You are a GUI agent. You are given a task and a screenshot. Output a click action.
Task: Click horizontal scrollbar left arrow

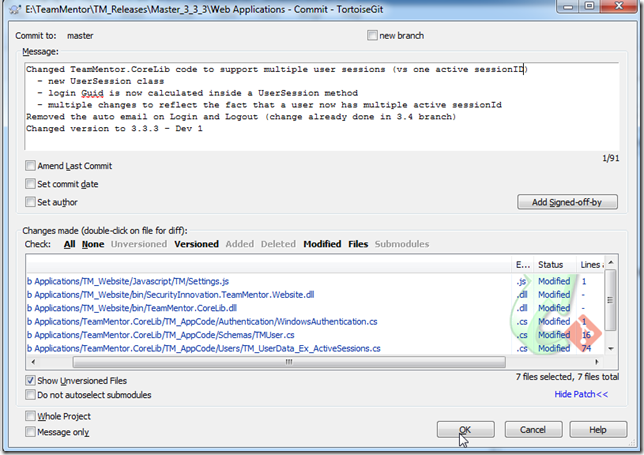click(33, 362)
